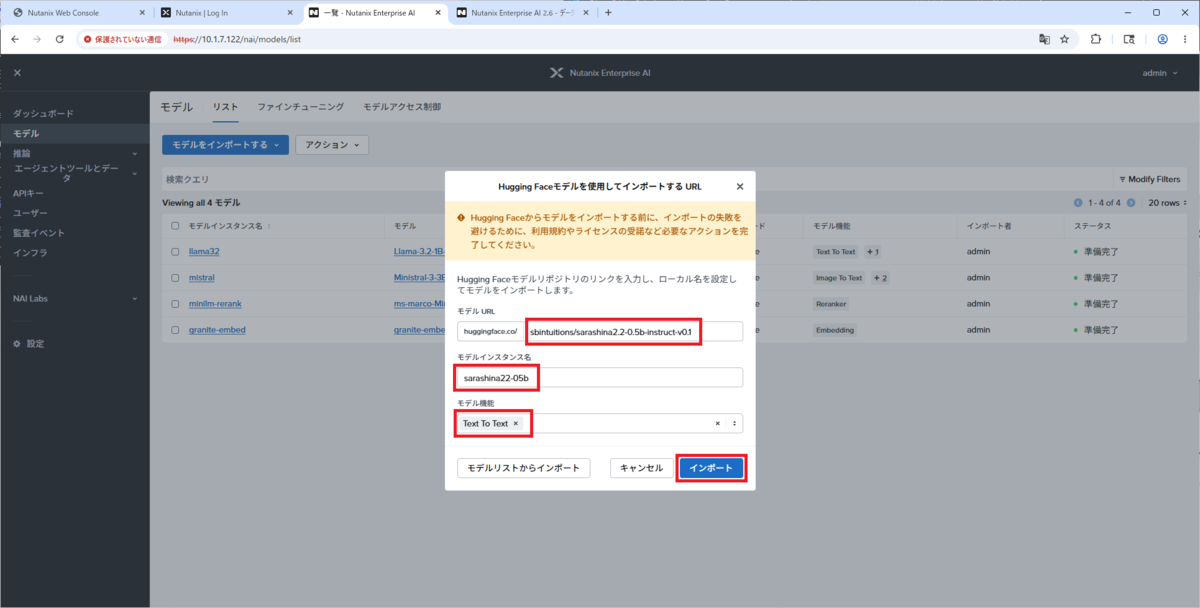
Task: Click モデルリストからインポート button
Action: (x=524, y=468)
